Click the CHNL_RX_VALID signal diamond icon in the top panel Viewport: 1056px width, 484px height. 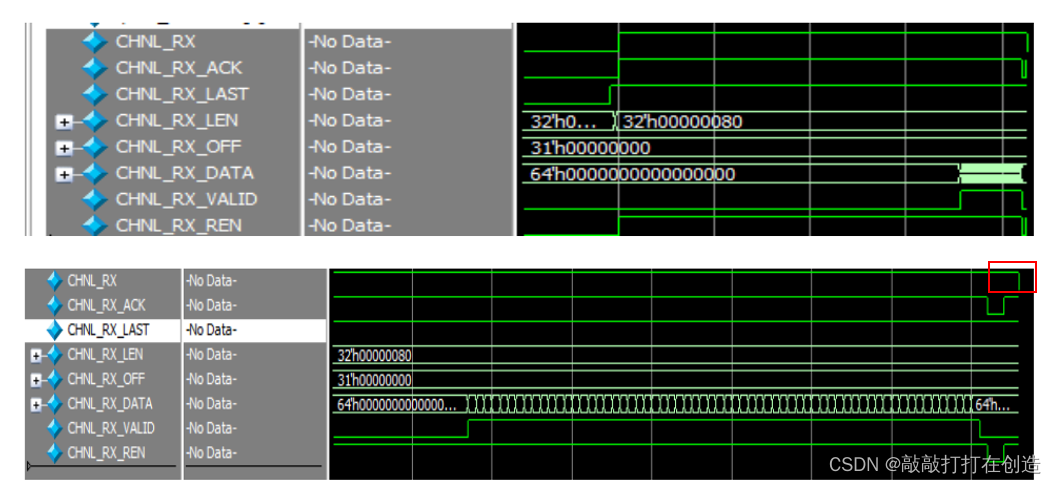[94, 200]
